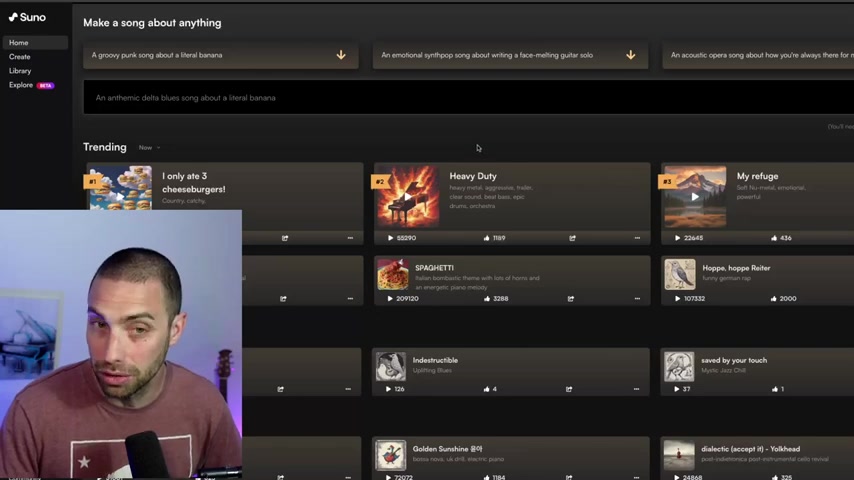Click the song description input field

[468, 98]
